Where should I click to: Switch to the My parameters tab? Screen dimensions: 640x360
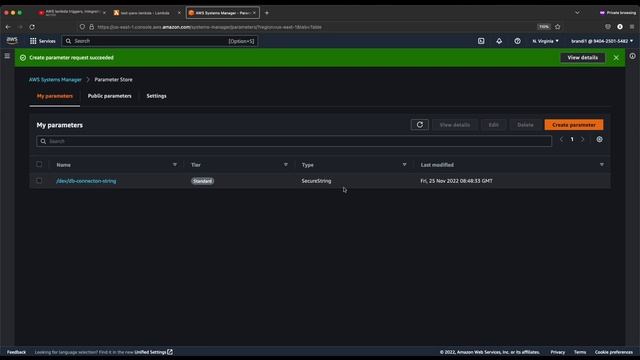coord(55,96)
